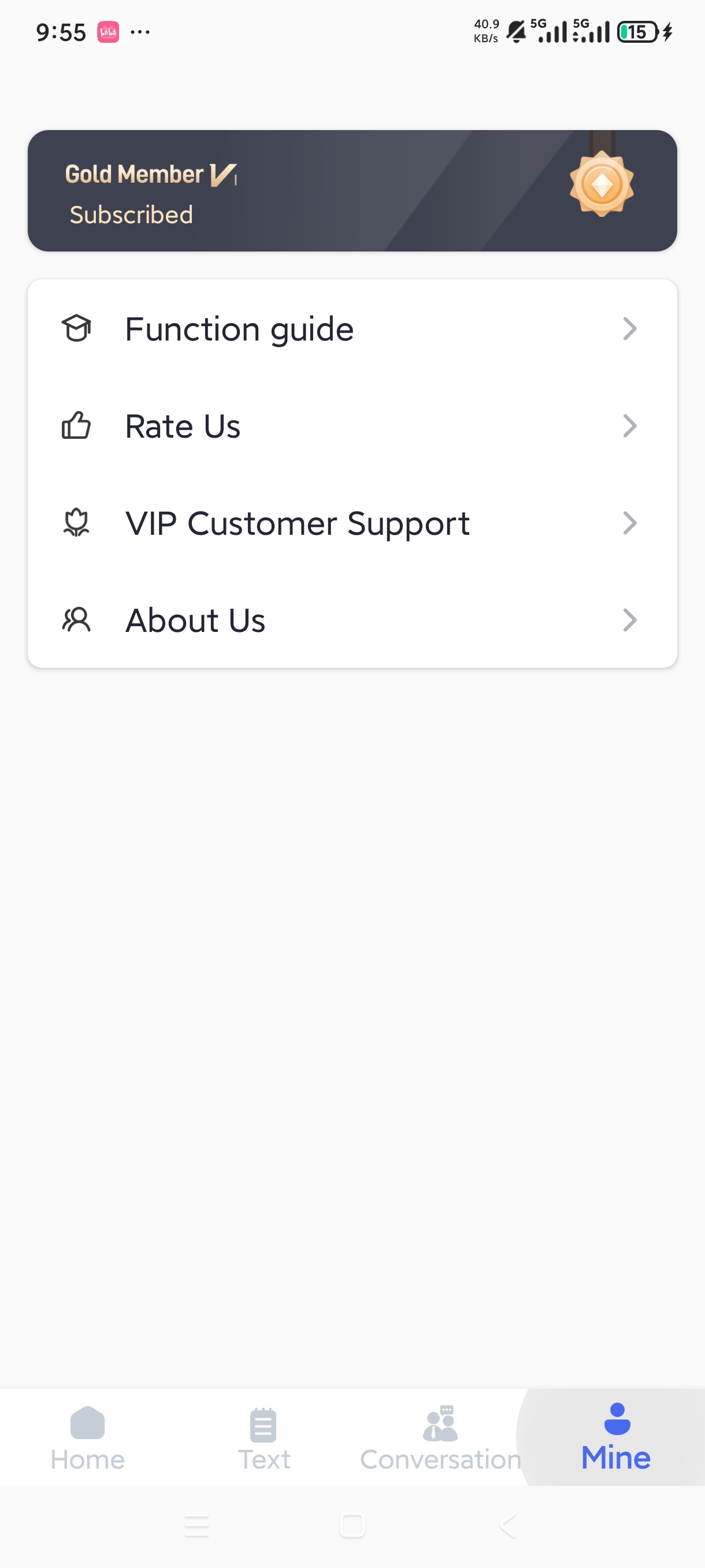Tap the About Us people icon
705x1568 pixels.
tap(76, 620)
